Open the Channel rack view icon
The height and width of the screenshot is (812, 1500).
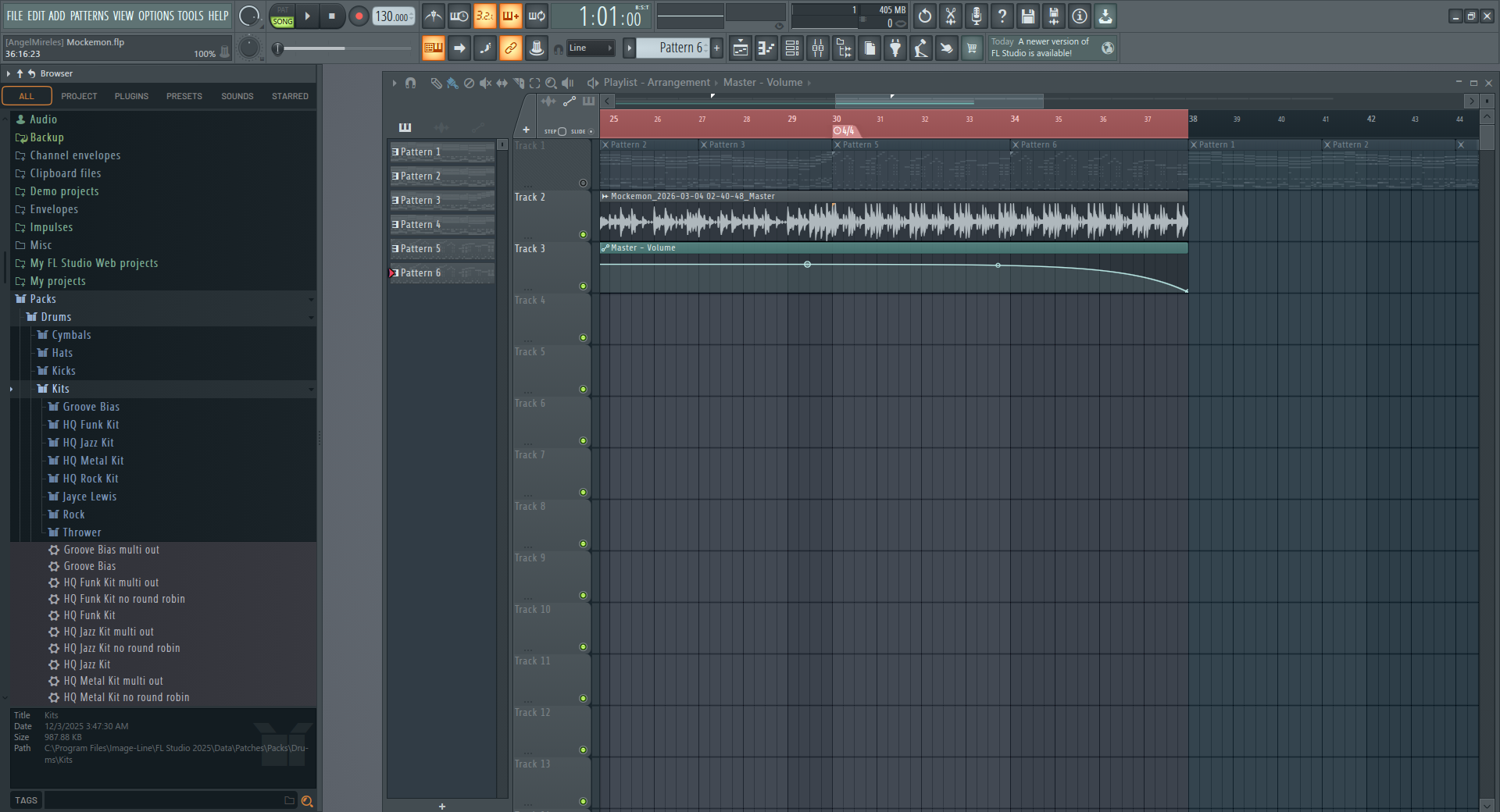pyautogui.click(x=792, y=48)
